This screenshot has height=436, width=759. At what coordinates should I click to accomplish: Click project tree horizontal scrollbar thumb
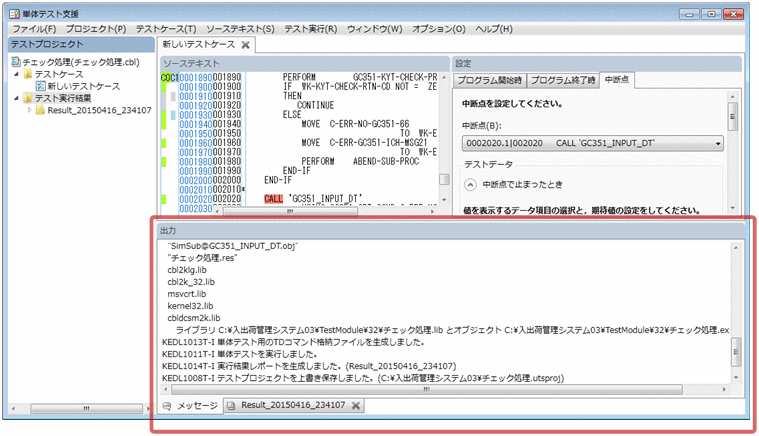coord(86,409)
